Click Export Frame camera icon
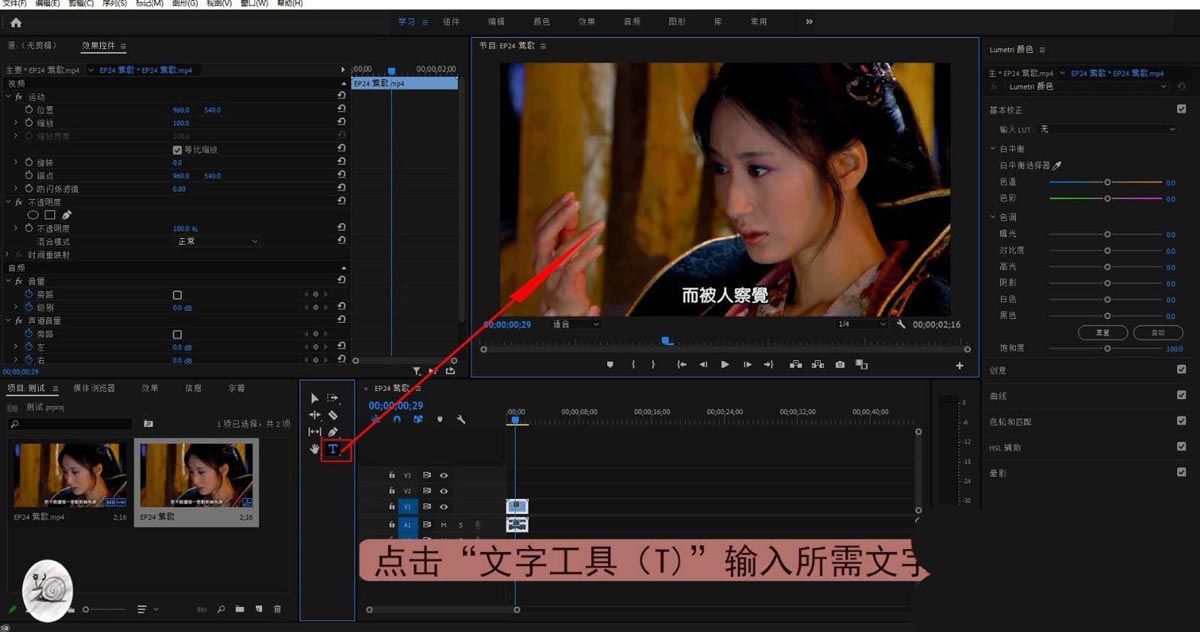Image resolution: width=1200 pixels, height=632 pixels. pos(840,365)
